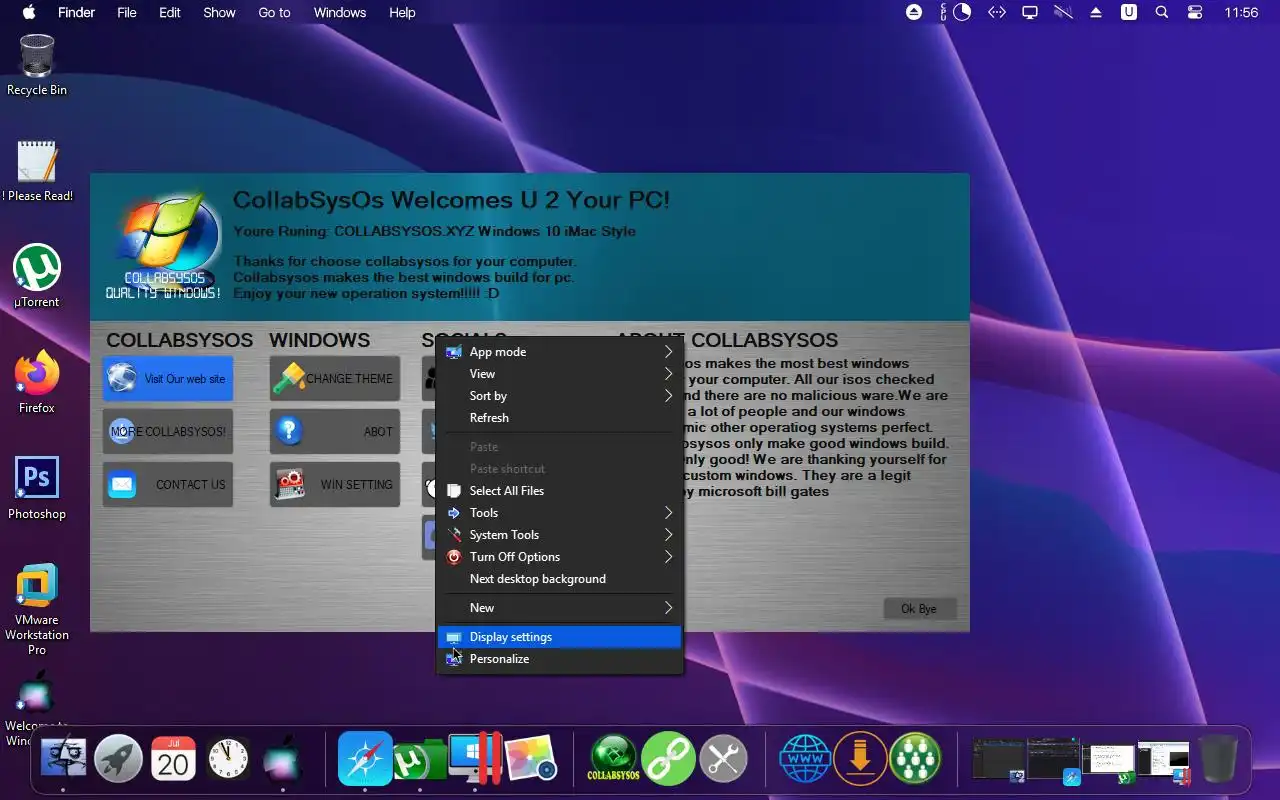This screenshot has height=800, width=1280.
Task: Expand the New submenu arrow
Action: [x=669, y=608]
